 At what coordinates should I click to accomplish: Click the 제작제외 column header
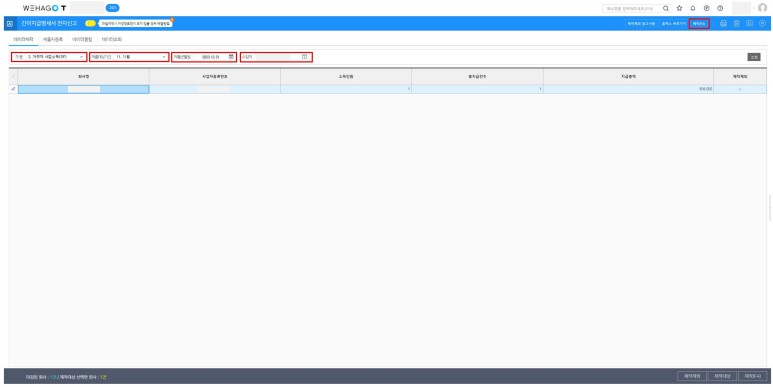click(740, 76)
